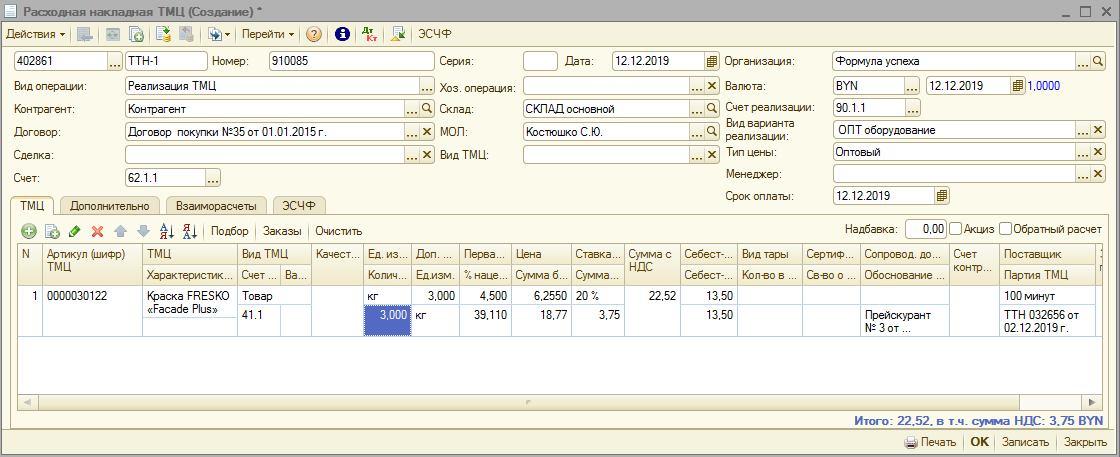Click the pencil edit row icon
Viewport: 1120px width, 457px height.
pyautogui.click(x=74, y=231)
